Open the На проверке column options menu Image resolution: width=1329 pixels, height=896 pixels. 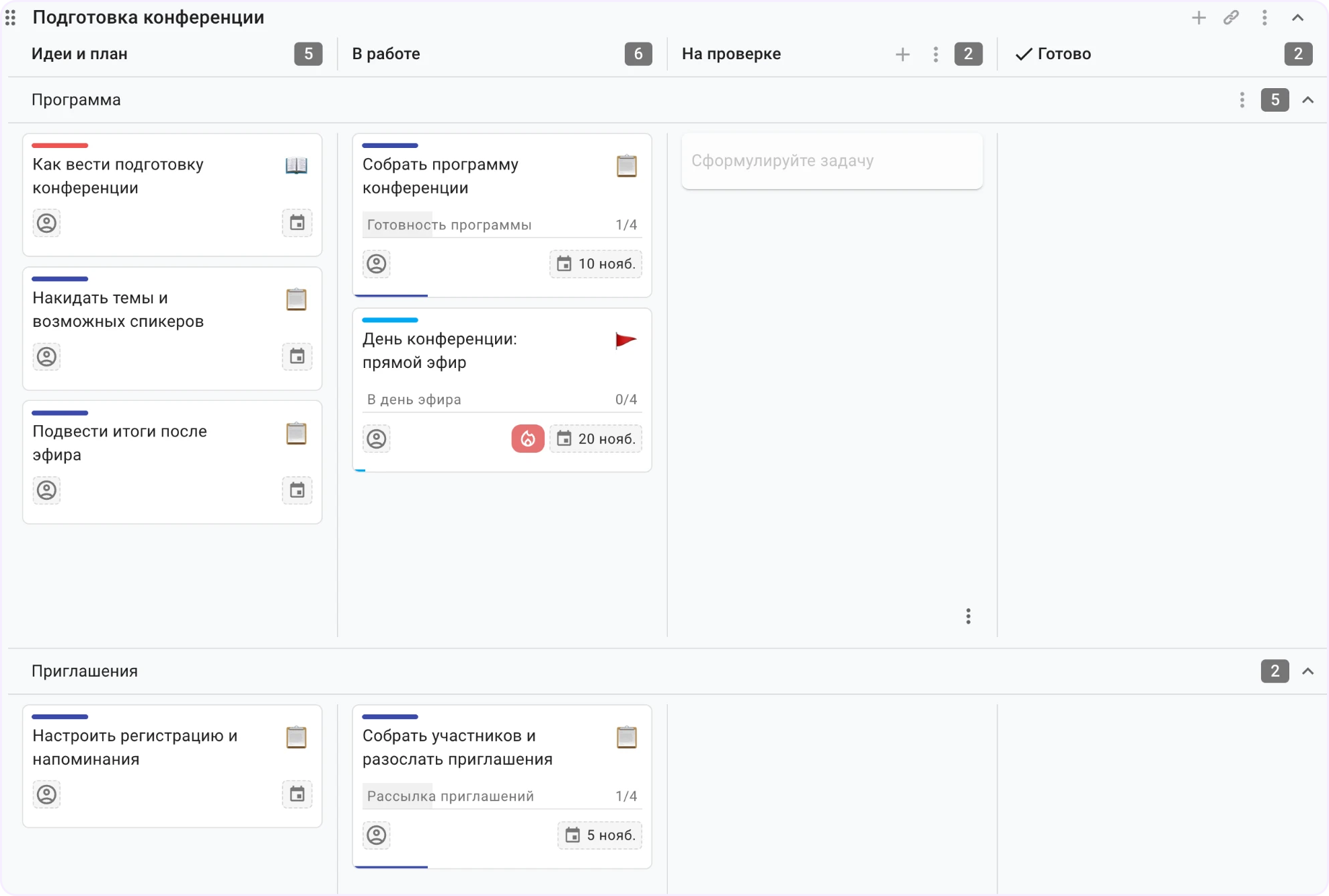coord(936,54)
